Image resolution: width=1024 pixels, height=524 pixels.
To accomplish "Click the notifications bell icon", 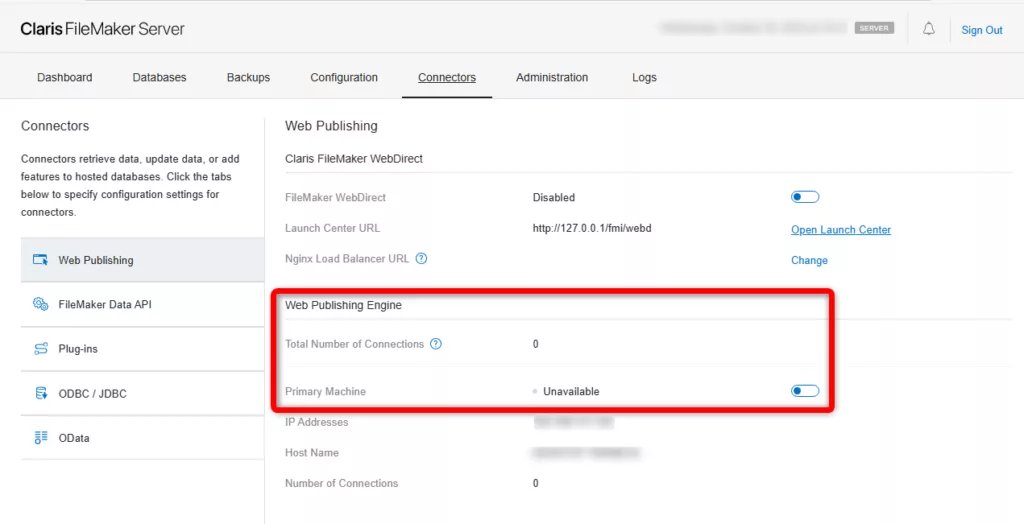I will click(929, 29).
